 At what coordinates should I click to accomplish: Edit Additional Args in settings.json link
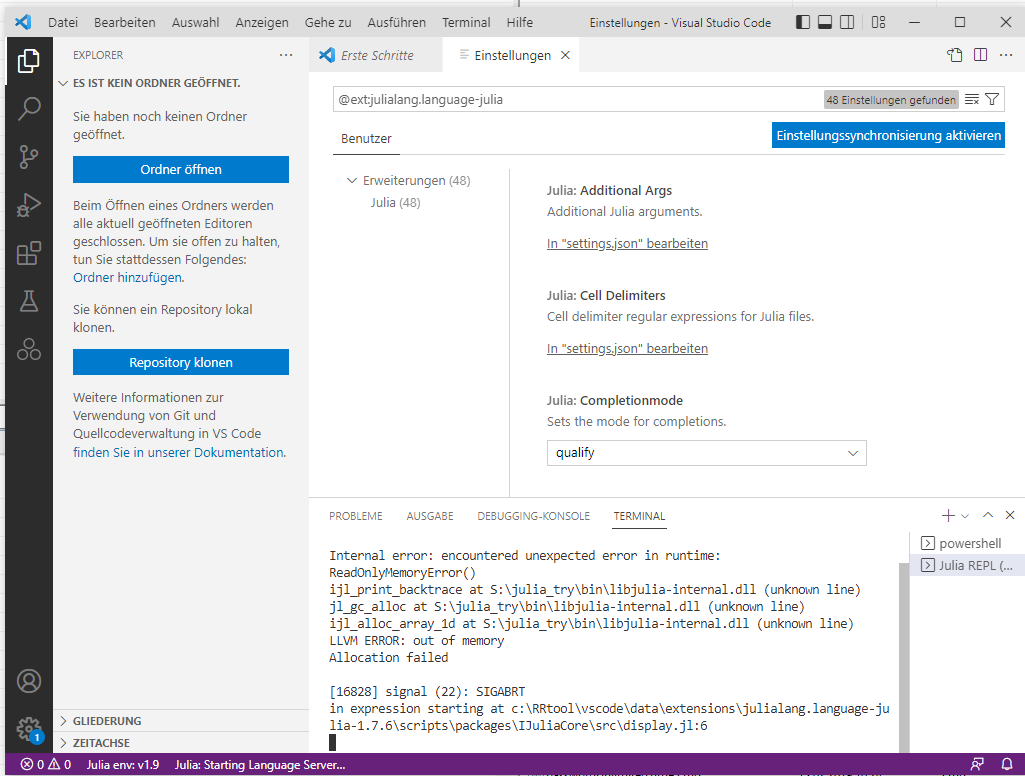[x=628, y=243]
